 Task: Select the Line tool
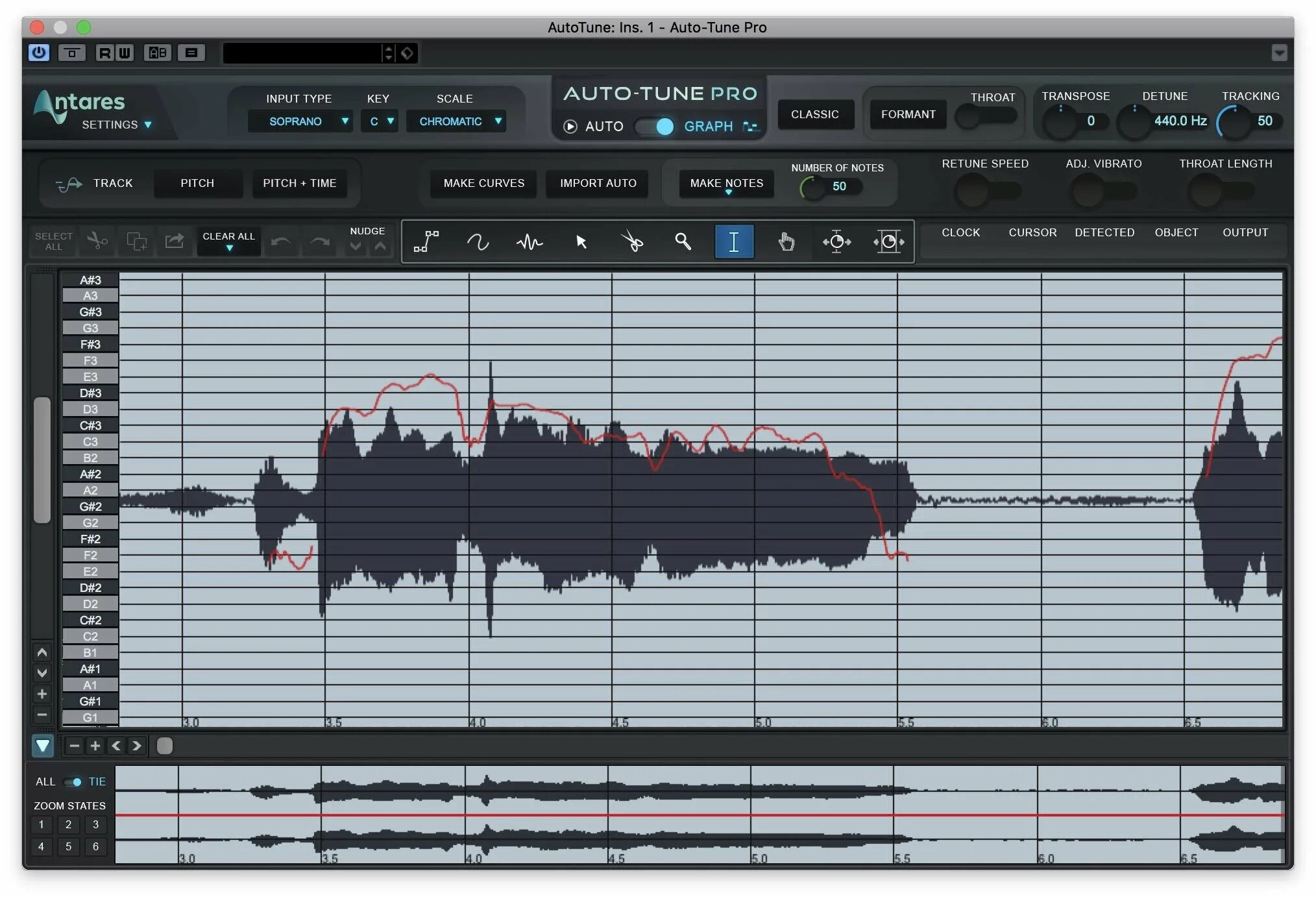[426, 242]
